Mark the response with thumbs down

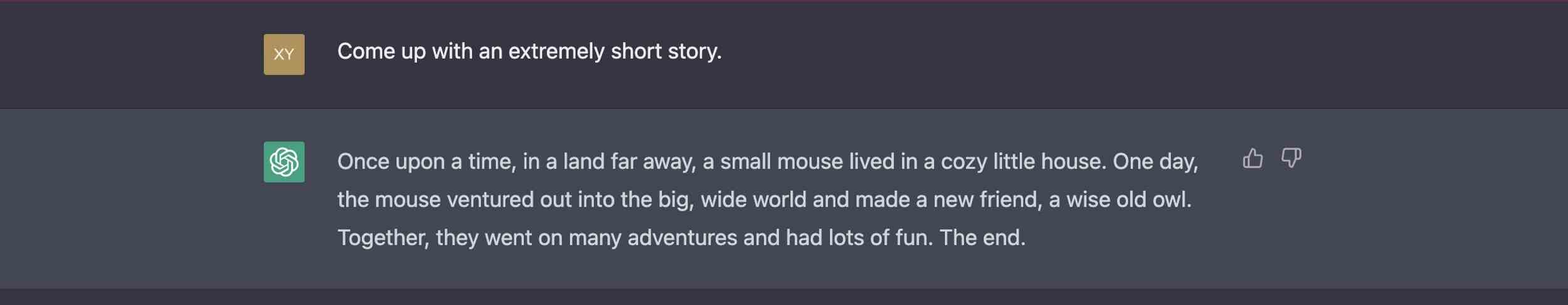click(x=1291, y=158)
